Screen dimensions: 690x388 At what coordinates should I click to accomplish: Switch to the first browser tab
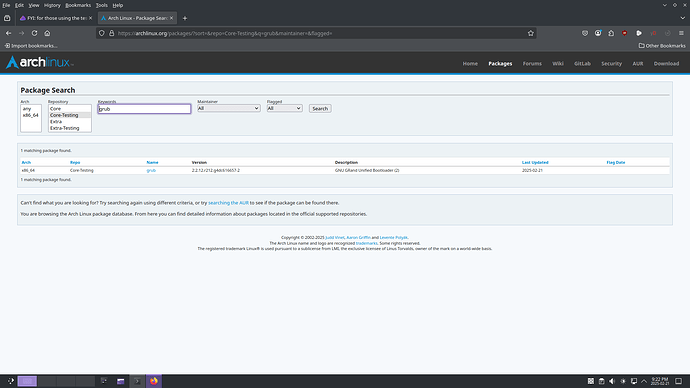tap(56, 18)
